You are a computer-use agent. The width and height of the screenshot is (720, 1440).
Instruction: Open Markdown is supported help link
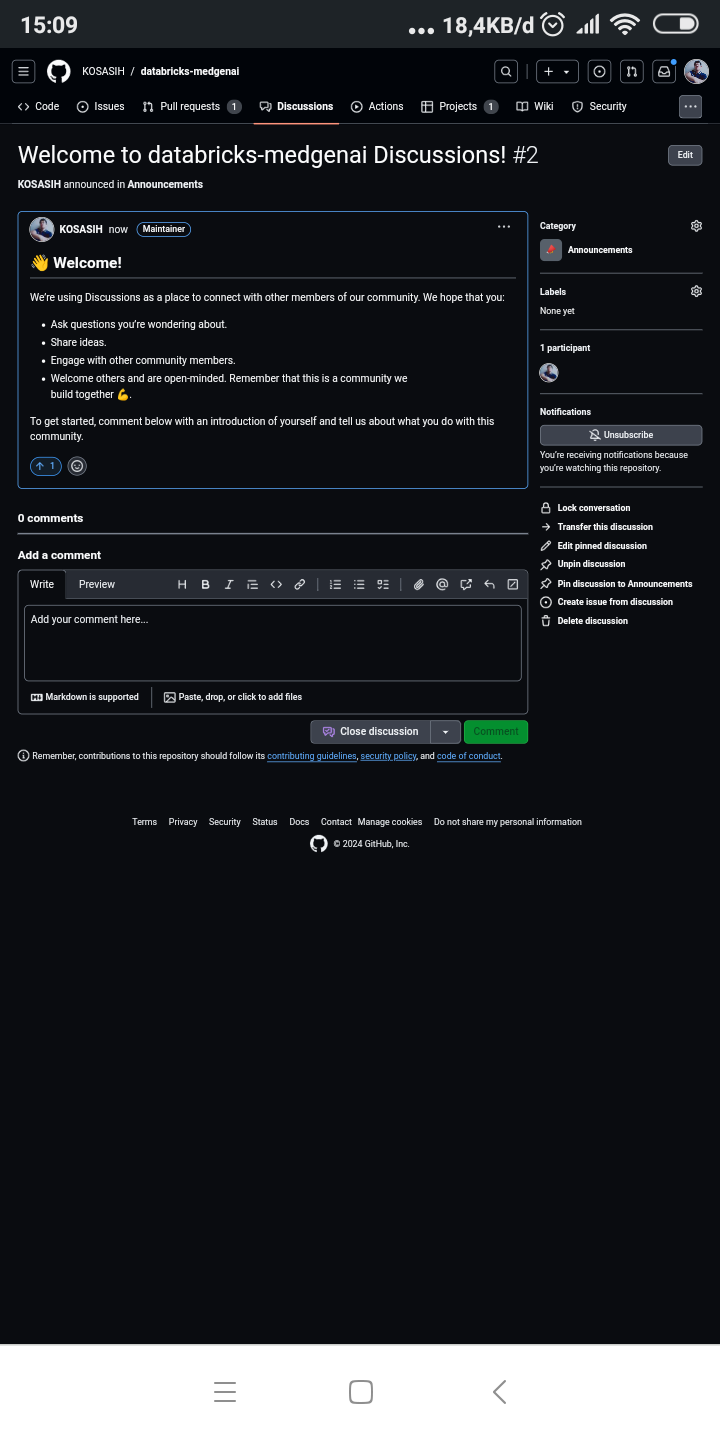tap(85, 697)
